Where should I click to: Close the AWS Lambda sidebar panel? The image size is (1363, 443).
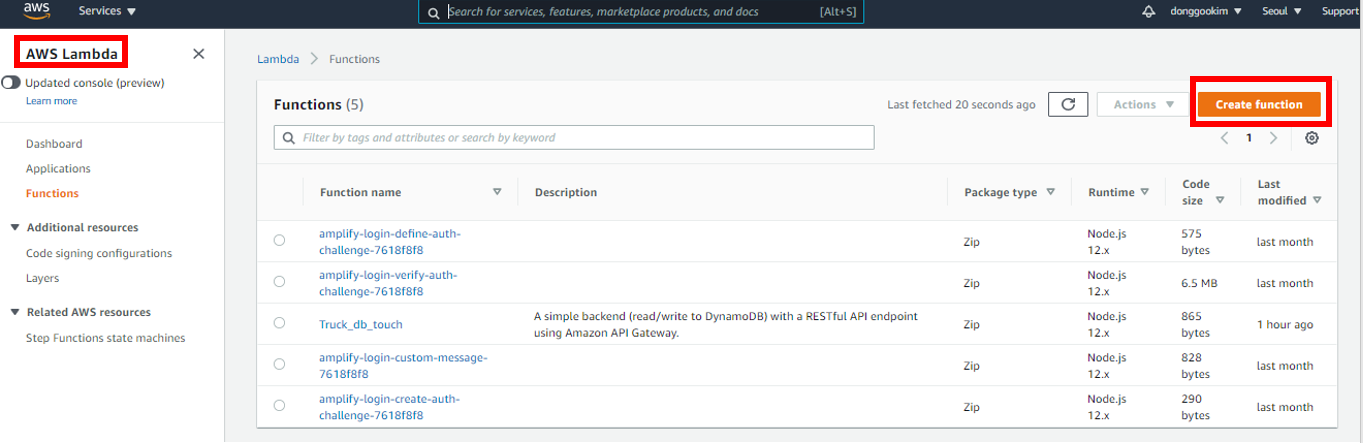198,54
